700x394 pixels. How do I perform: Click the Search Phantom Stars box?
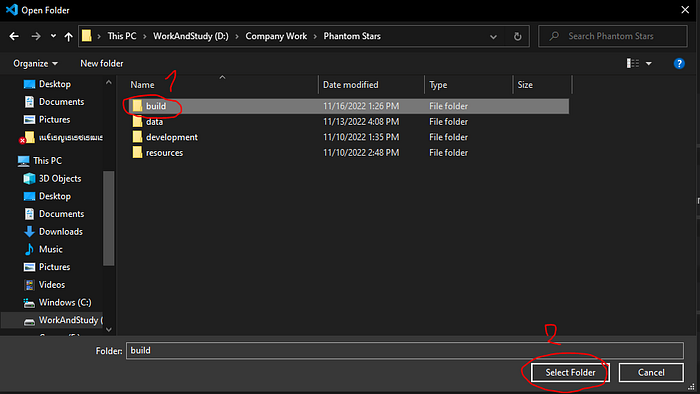612,36
